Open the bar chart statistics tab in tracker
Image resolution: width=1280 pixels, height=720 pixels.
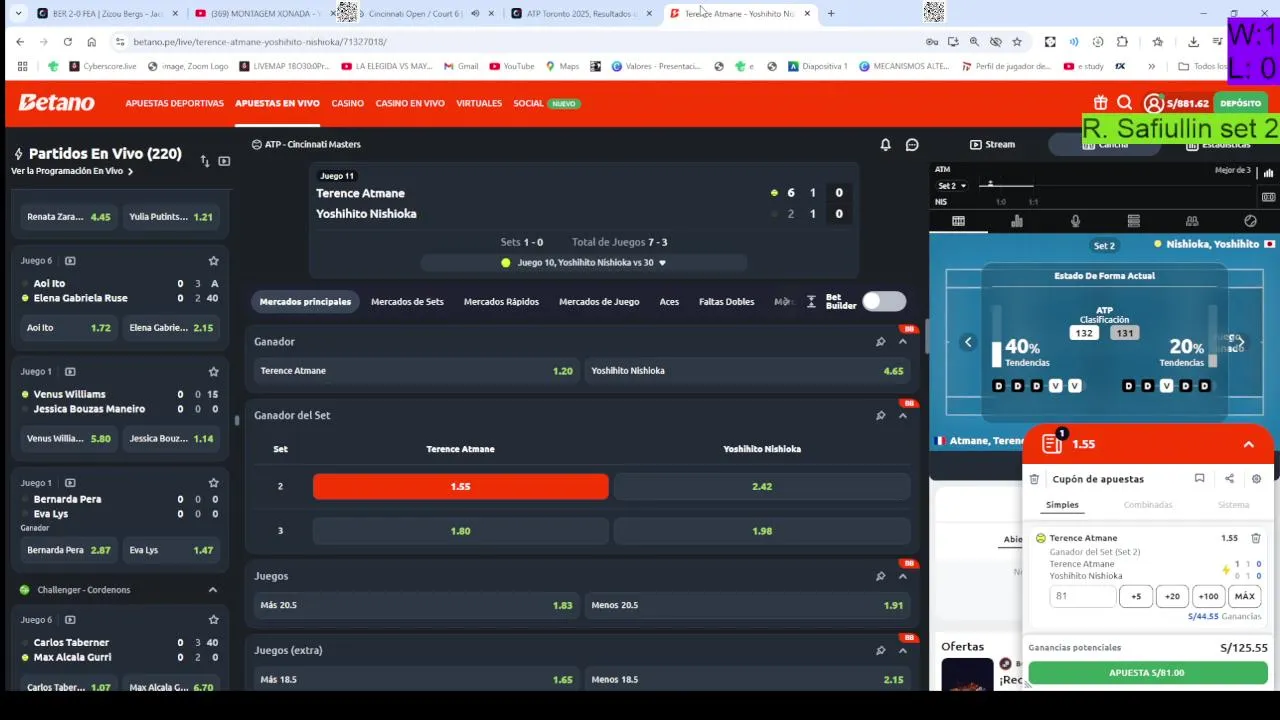tap(1017, 221)
